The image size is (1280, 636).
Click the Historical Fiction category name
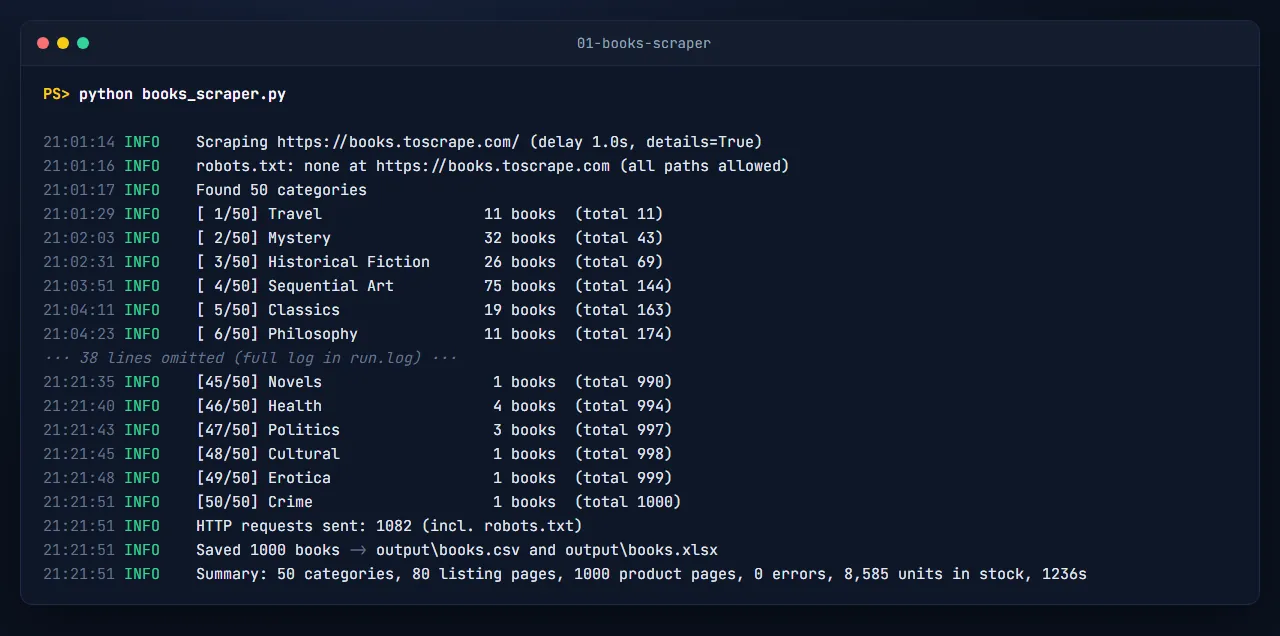(x=349, y=262)
